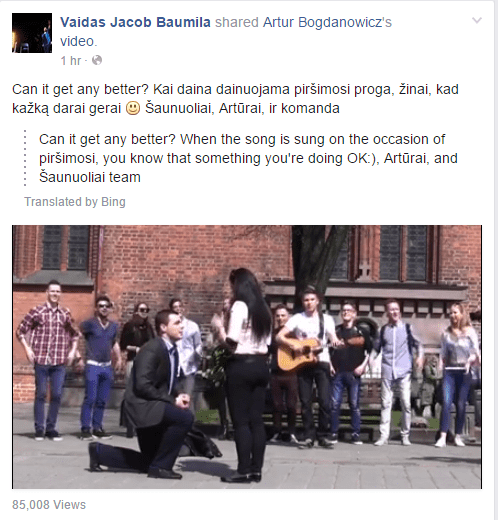498x520 pixels.
Task: Click the blonde woman at the video's right edge
Action: (x=457, y=373)
